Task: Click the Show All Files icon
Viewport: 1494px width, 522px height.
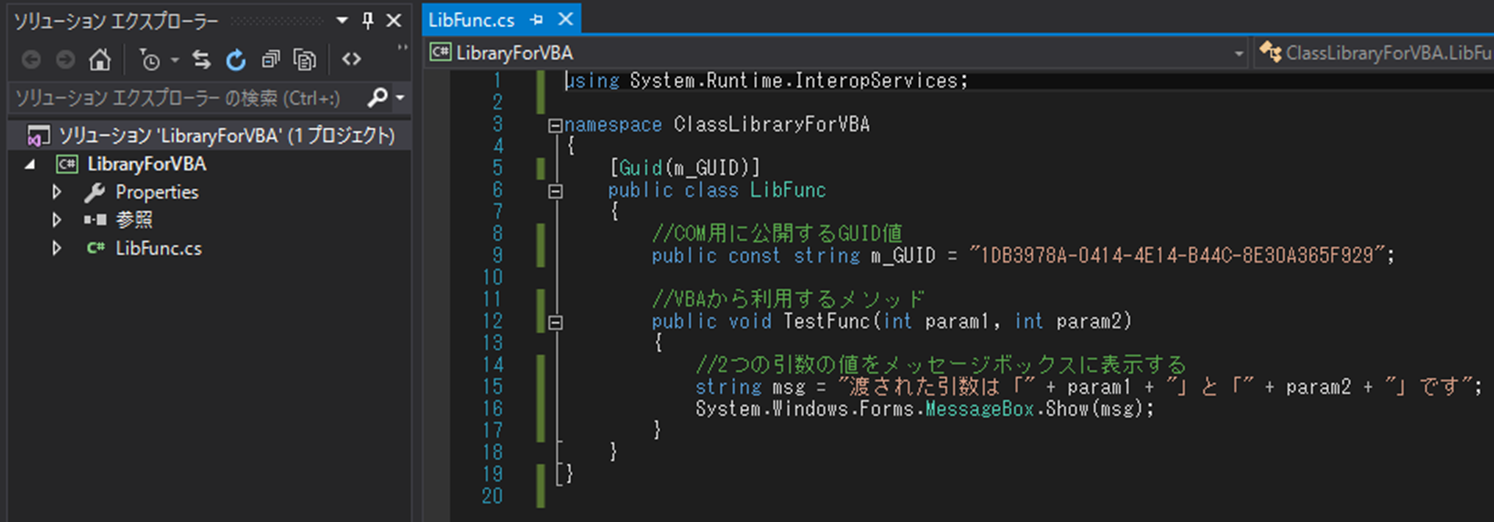Action: 305,60
